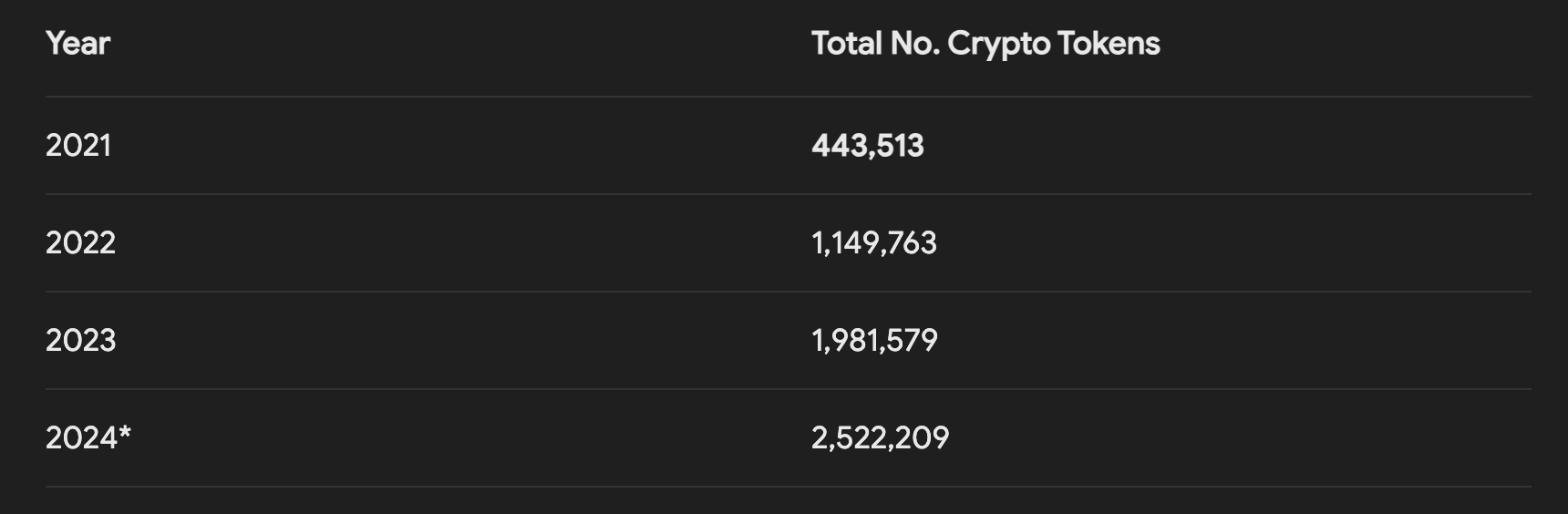The width and height of the screenshot is (1568, 514).
Task: Click the 2023 year cell
Action: point(80,341)
